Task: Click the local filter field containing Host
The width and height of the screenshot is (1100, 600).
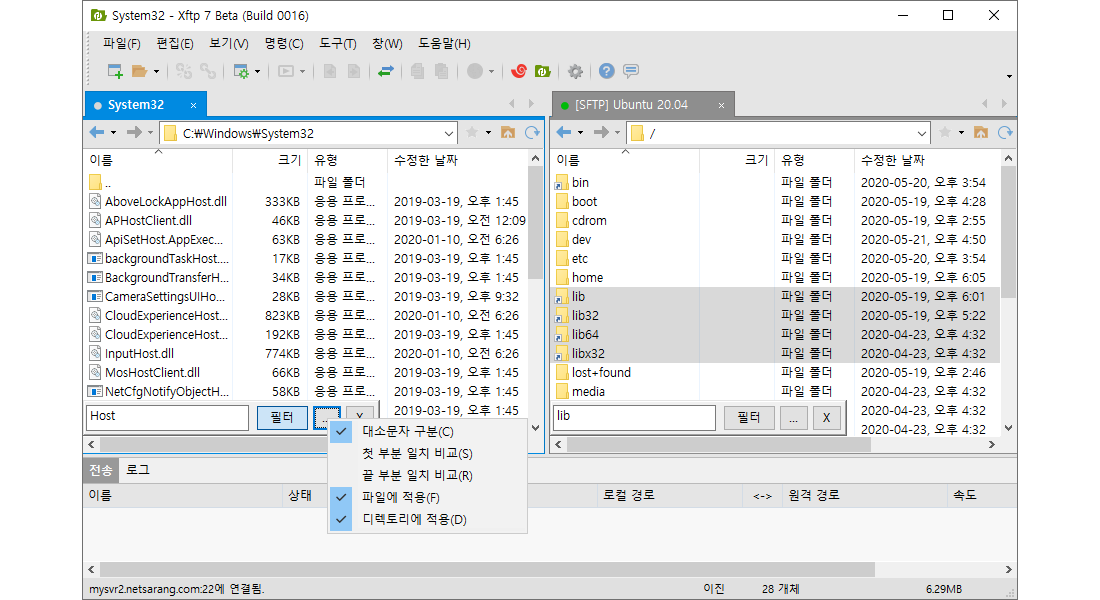Action: click(168, 417)
